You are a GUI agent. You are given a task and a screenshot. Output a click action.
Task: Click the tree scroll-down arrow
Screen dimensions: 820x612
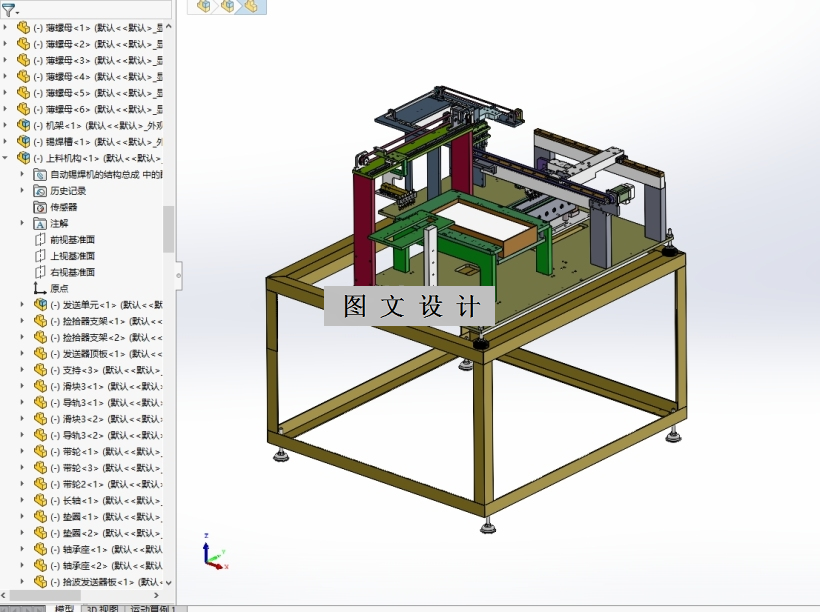168,582
